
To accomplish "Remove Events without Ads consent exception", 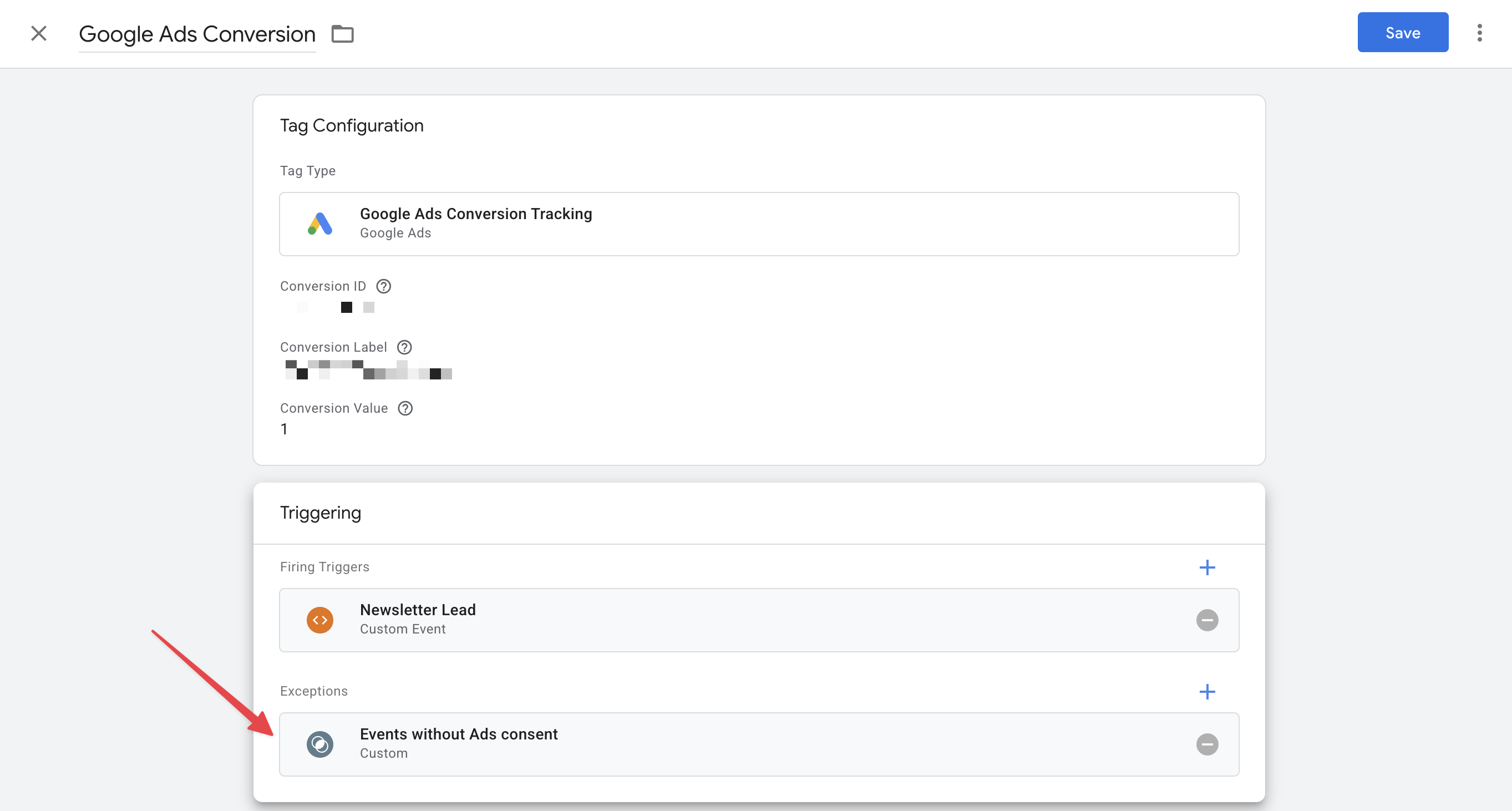I will tap(1207, 744).
